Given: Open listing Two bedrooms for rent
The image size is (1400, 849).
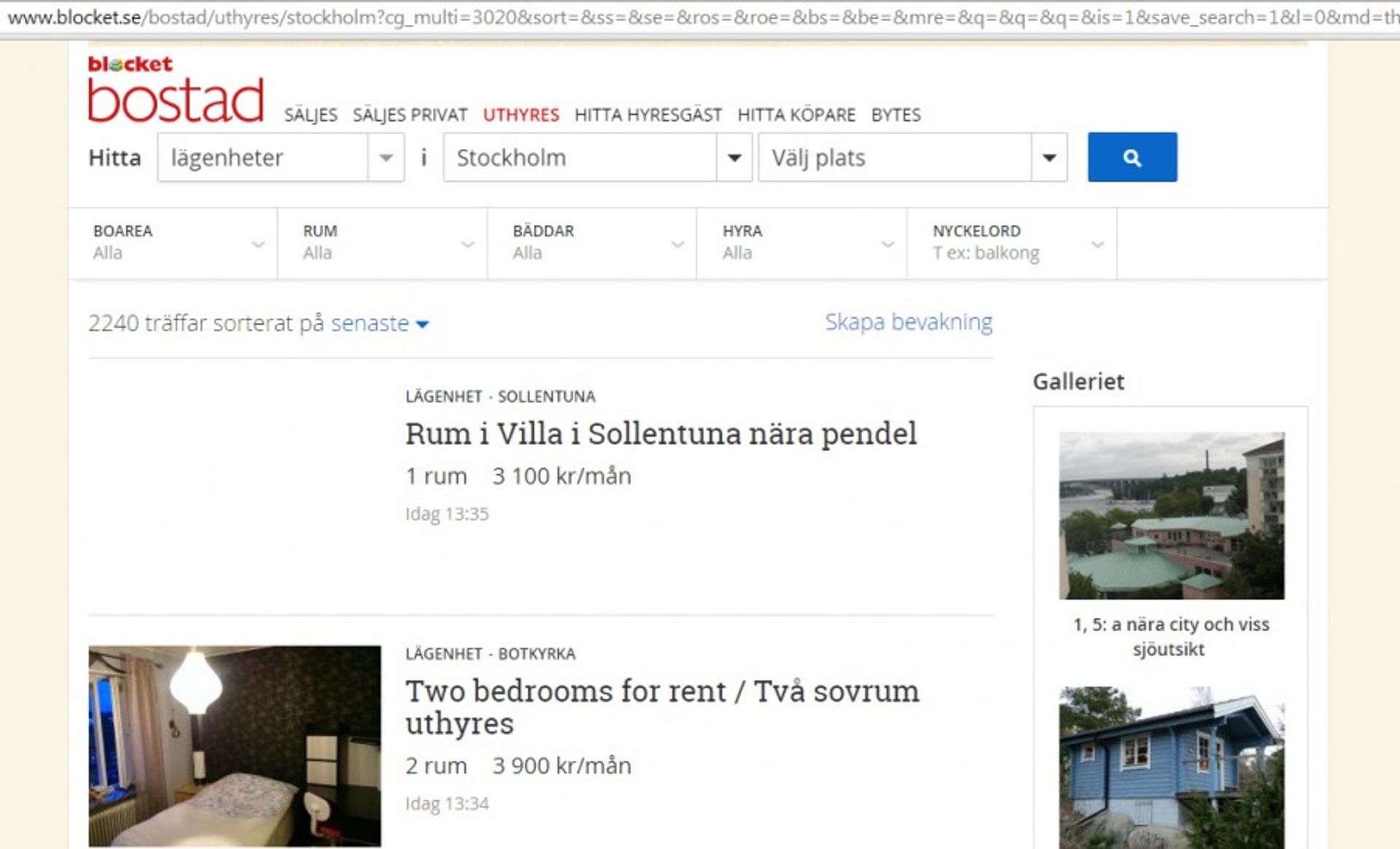Looking at the screenshot, I should pyautogui.click(x=662, y=707).
